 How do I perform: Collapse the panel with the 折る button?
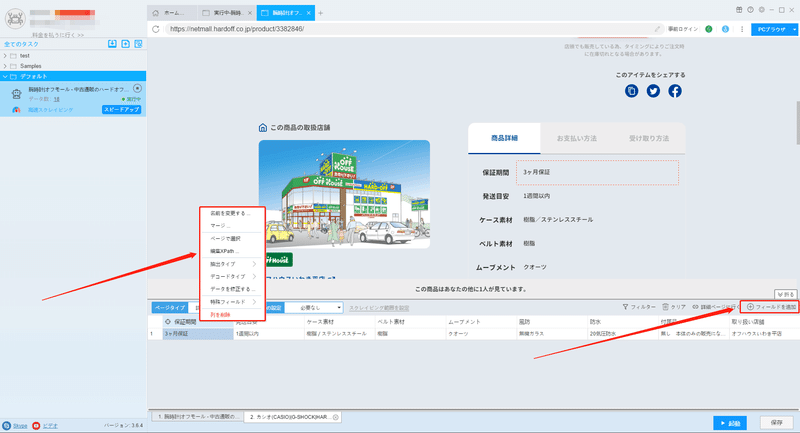785,294
